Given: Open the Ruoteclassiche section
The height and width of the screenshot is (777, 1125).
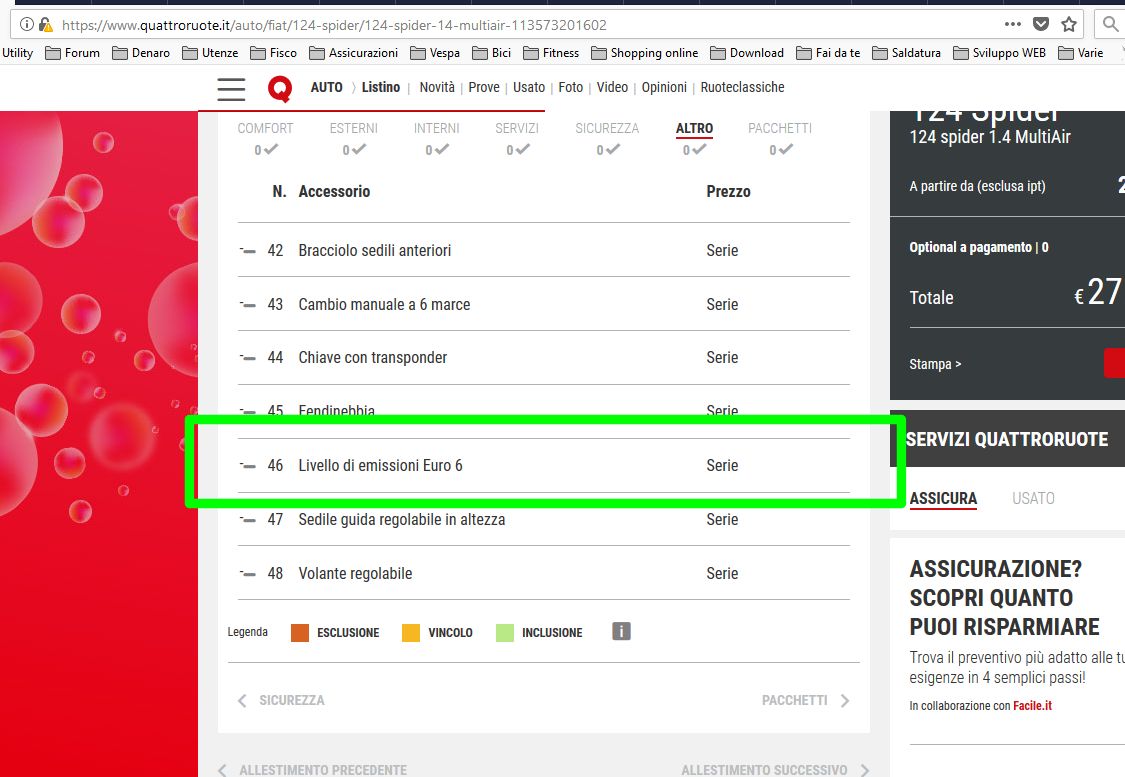Looking at the screenshot, I should [x=742, y=88].
